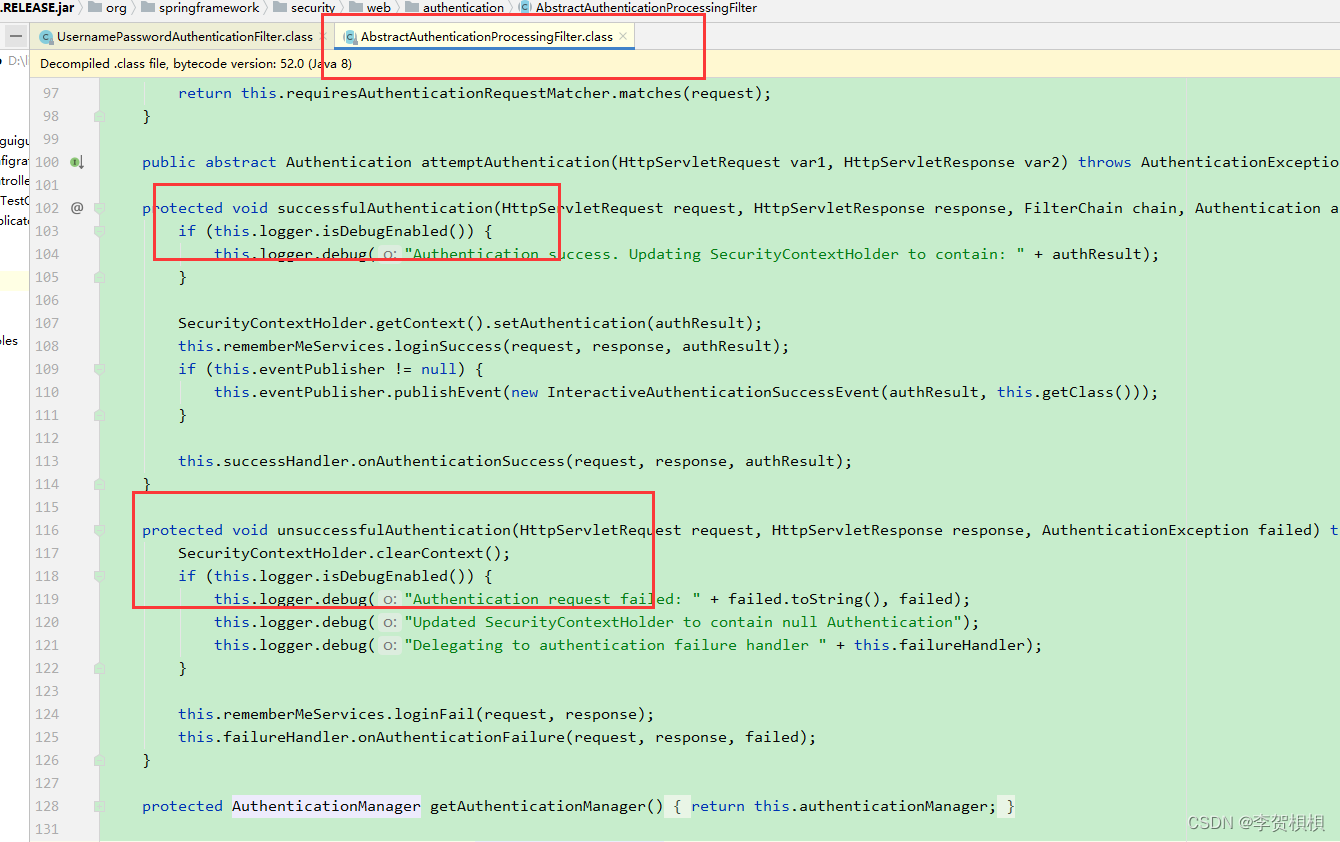1340x842 pixels.
Task: Click 'AuthenticationException failed' parameter on line 116
Action: click(x=1177, y=530)
